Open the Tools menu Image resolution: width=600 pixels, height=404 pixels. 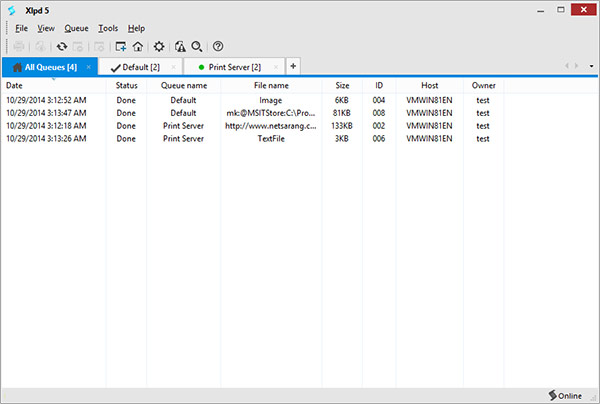point(108,28)
